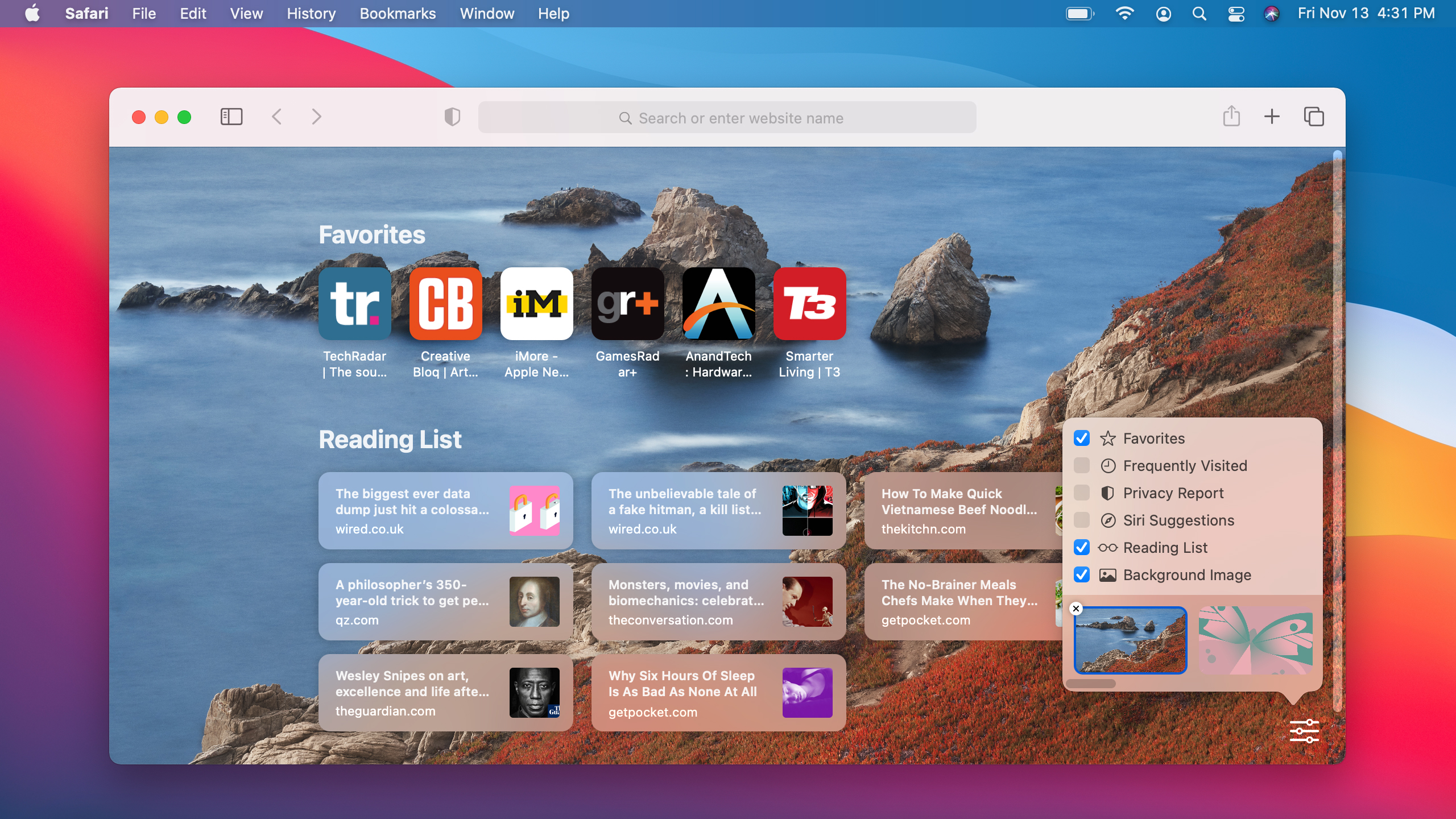The width and height of the screenshot is (1456, 819).
Task: Open the Share button in toolbar
Action: coord(1231,117)
